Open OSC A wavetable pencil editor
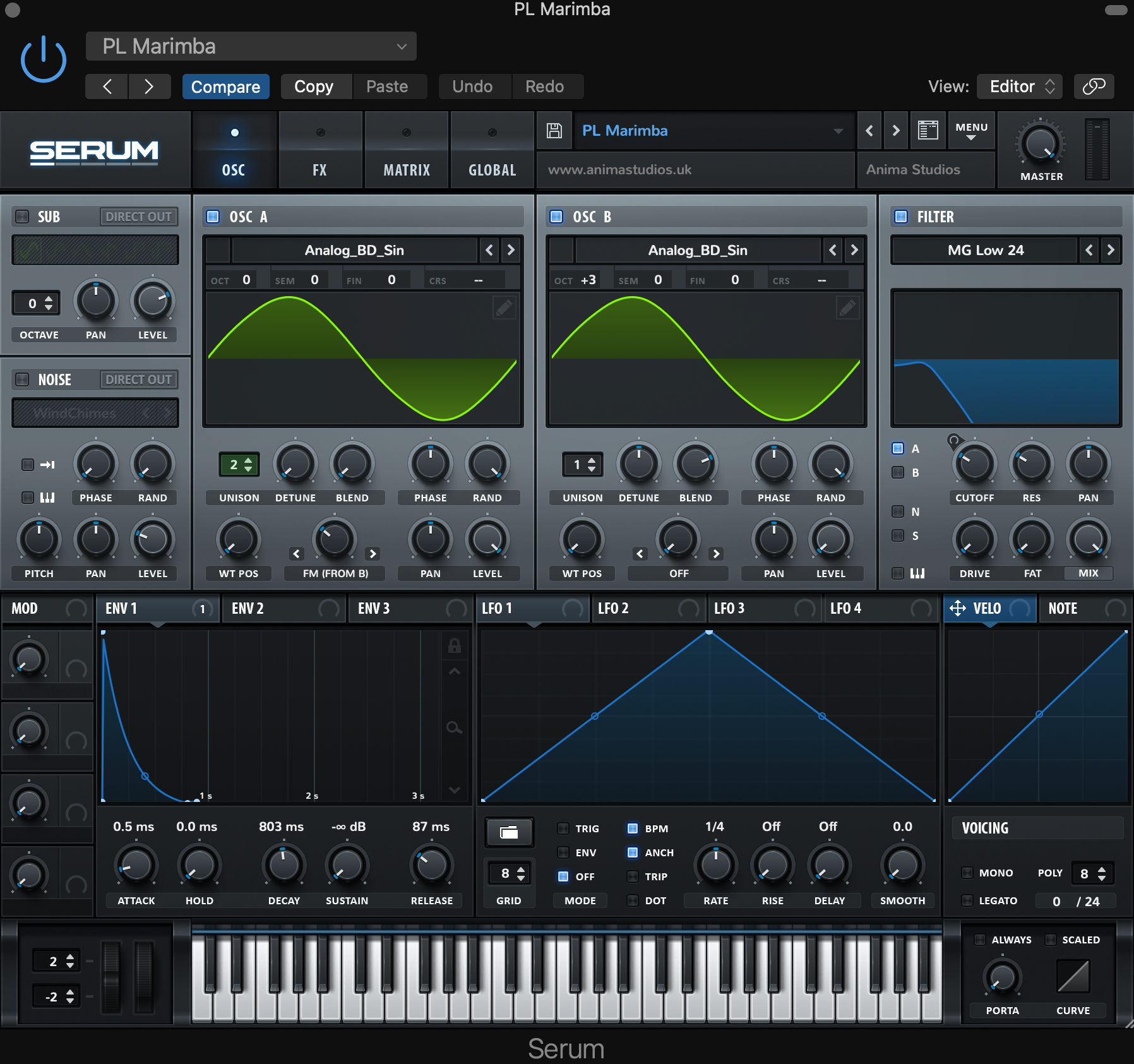 [504, 308]
